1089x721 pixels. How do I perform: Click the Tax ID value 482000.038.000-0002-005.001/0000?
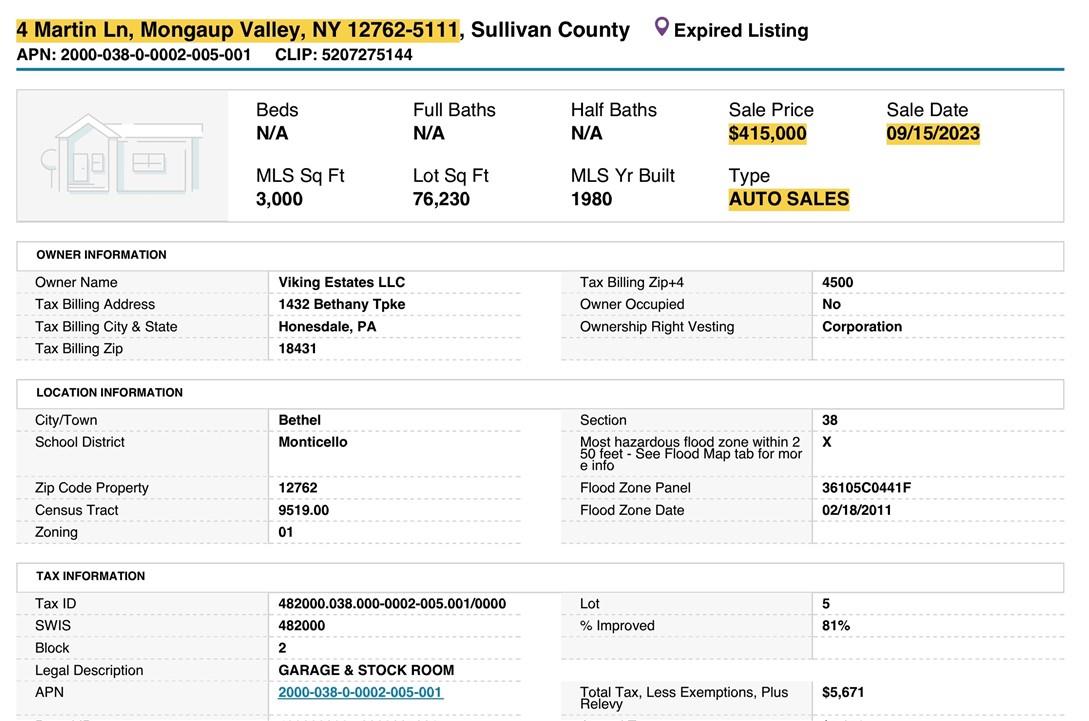point(392,604)
